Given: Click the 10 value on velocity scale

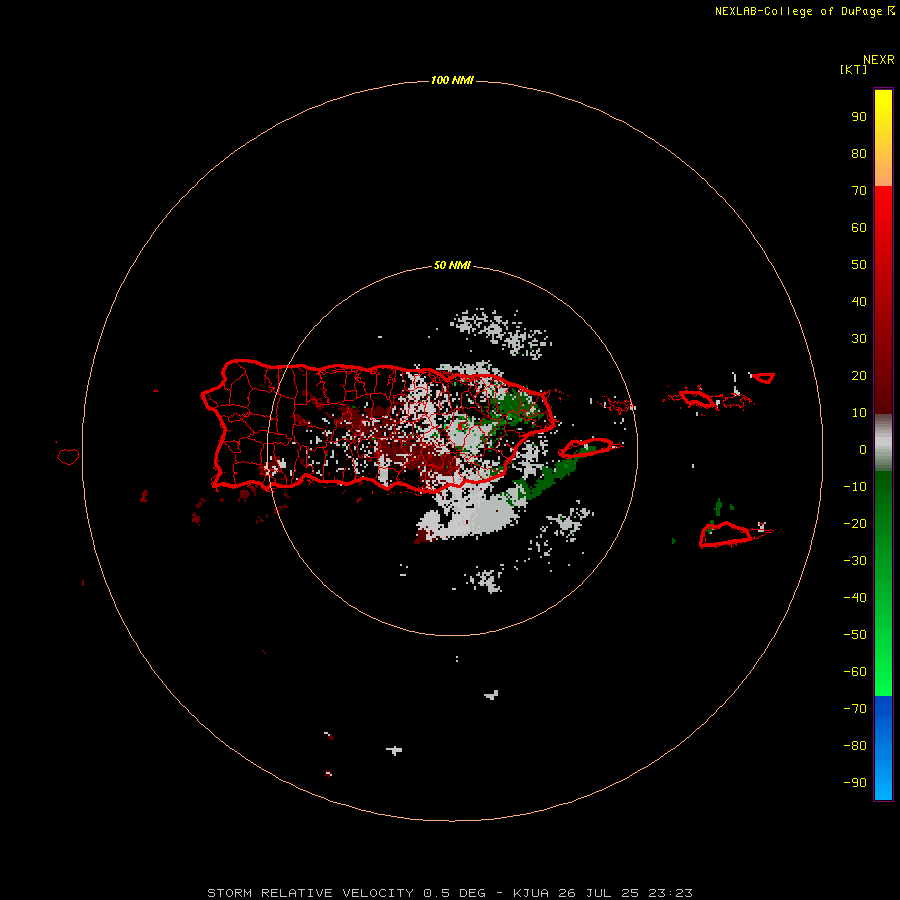Looking at the screenshot, I should click(859, 413).
